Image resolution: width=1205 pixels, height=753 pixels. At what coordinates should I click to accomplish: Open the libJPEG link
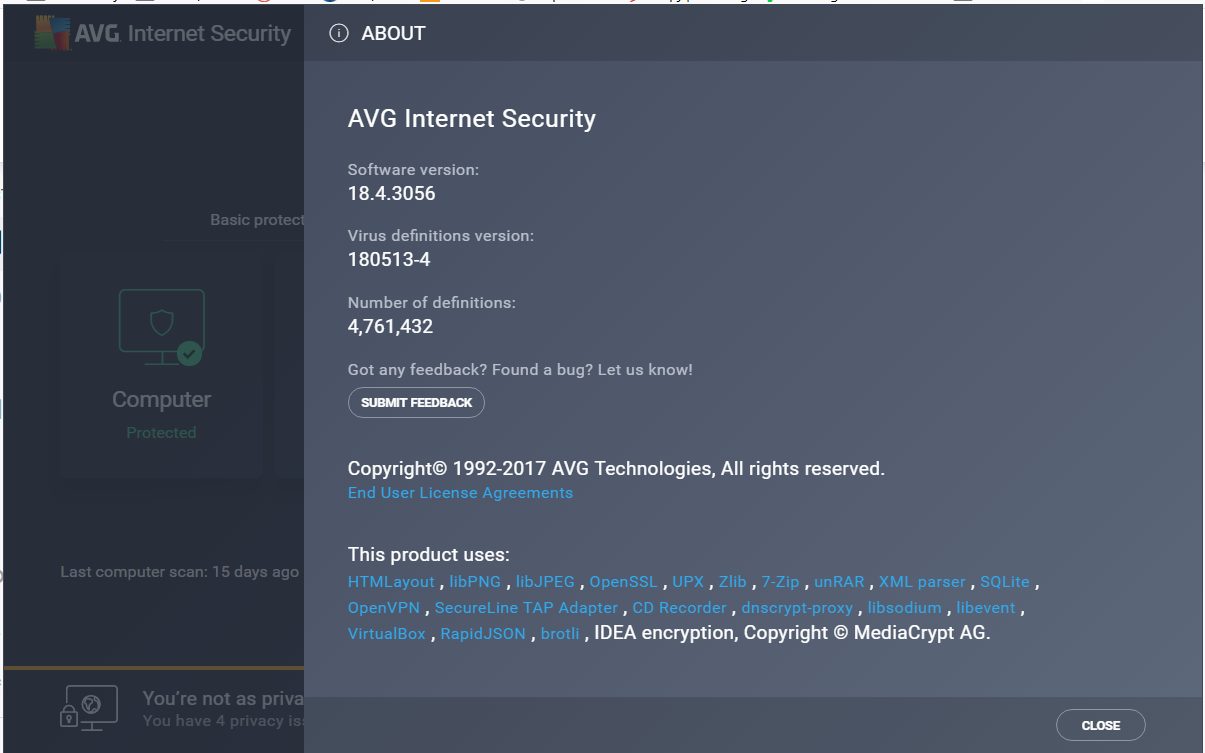pyautogui.click(x=545, y=582)
